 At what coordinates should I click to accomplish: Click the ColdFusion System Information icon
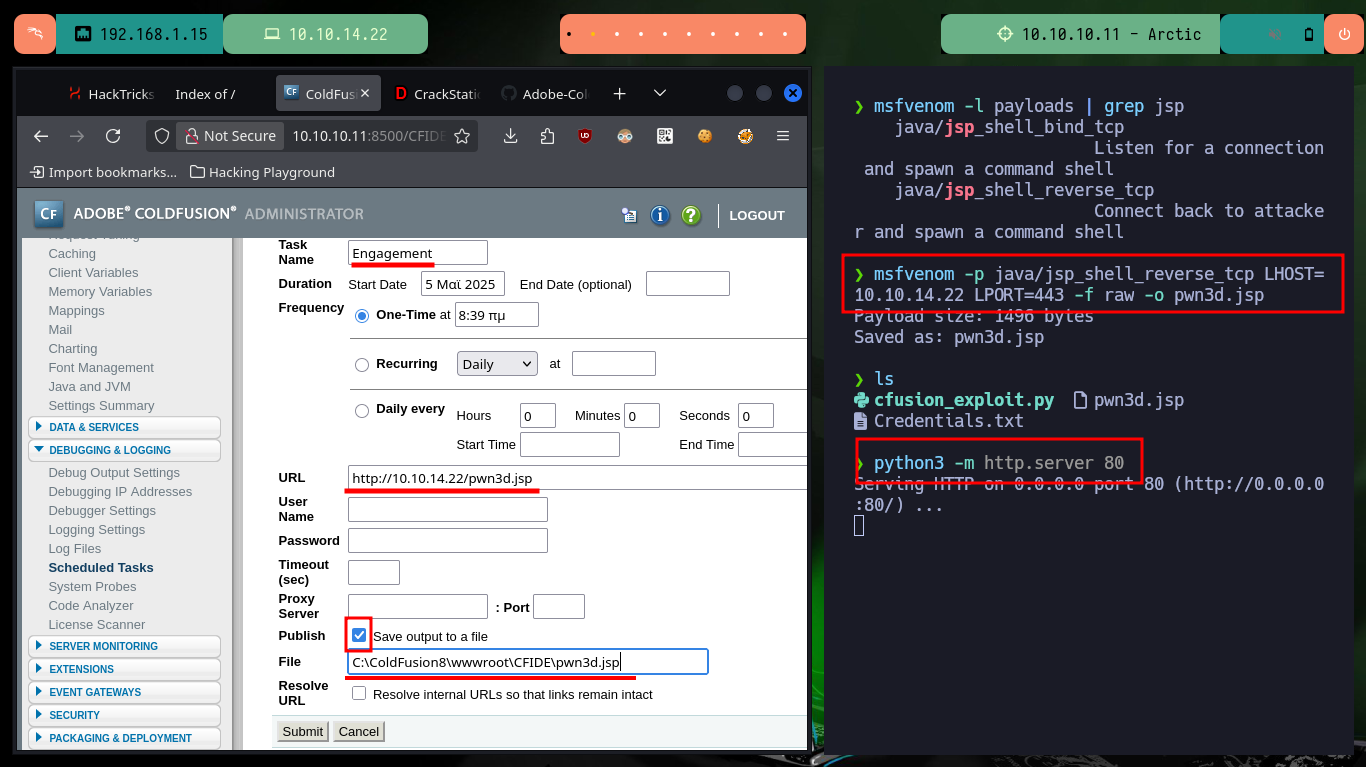pos(660,215)
